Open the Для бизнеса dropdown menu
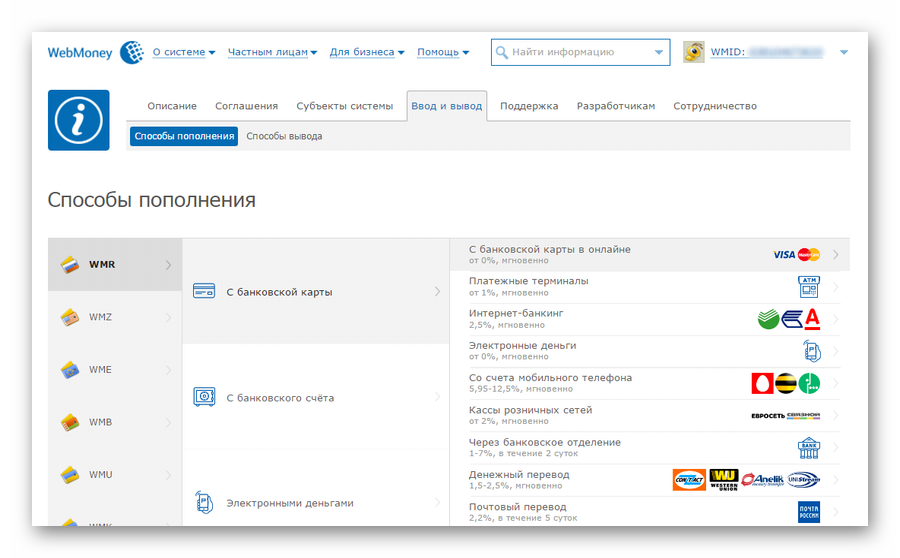The width and height of the screenshot is (900, 558). click(367, 52)
